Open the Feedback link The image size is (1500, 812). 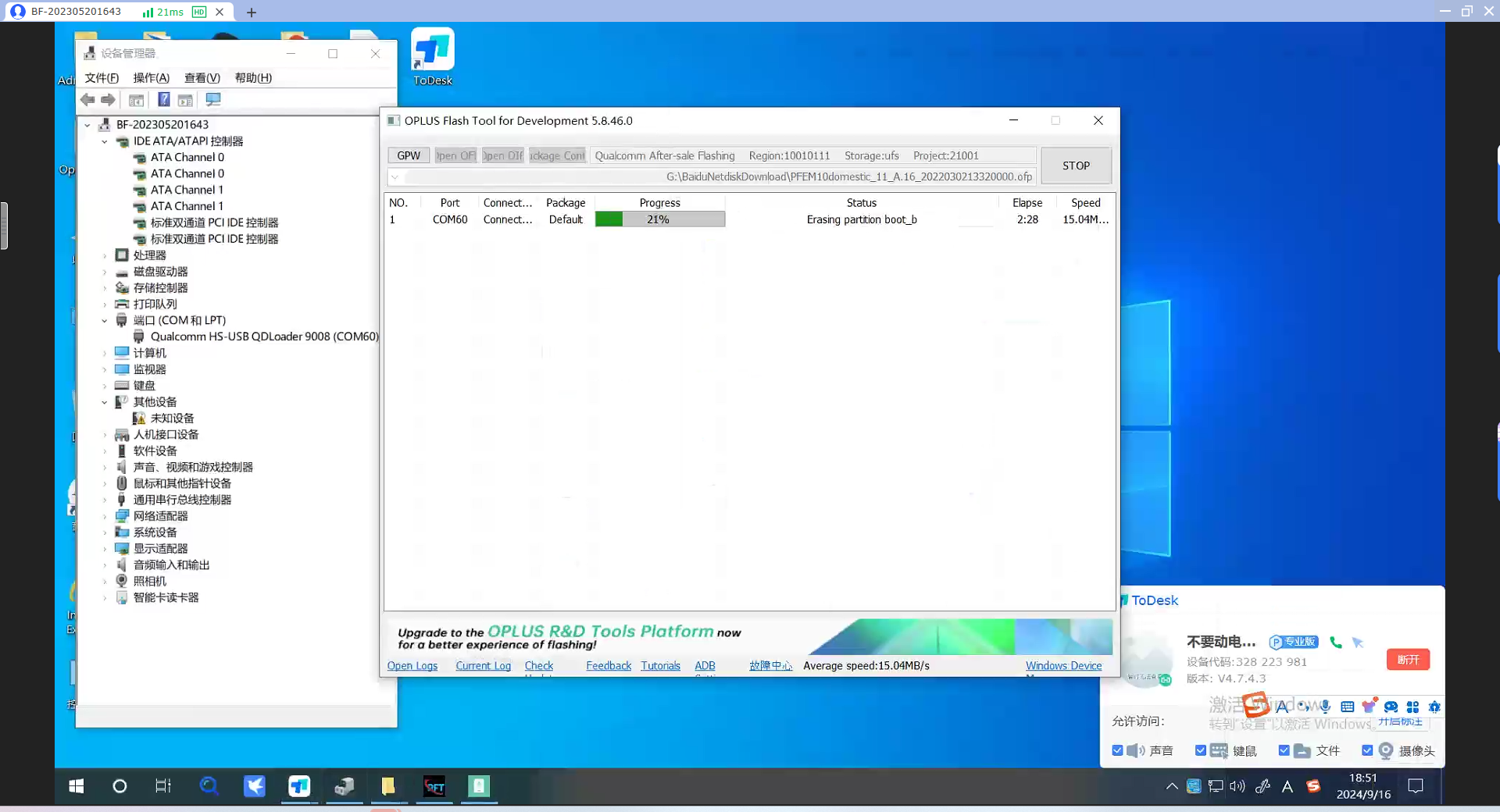pyautogui.click(x=609, y=666)
